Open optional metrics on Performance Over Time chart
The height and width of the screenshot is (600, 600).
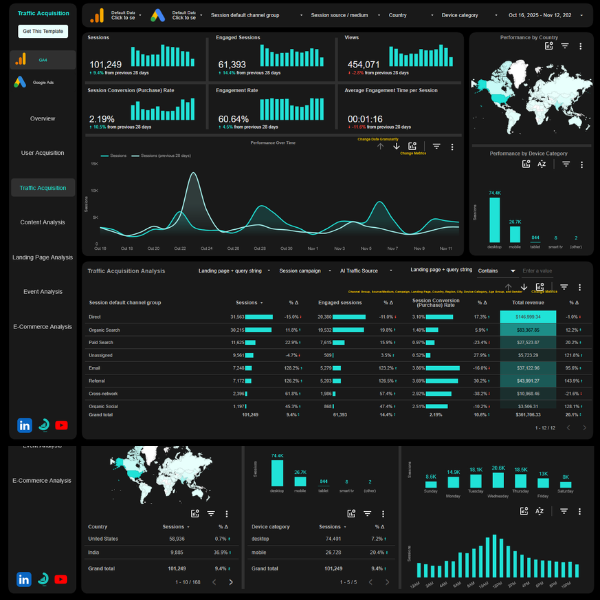pyautogui.click(x=412, y=146)
